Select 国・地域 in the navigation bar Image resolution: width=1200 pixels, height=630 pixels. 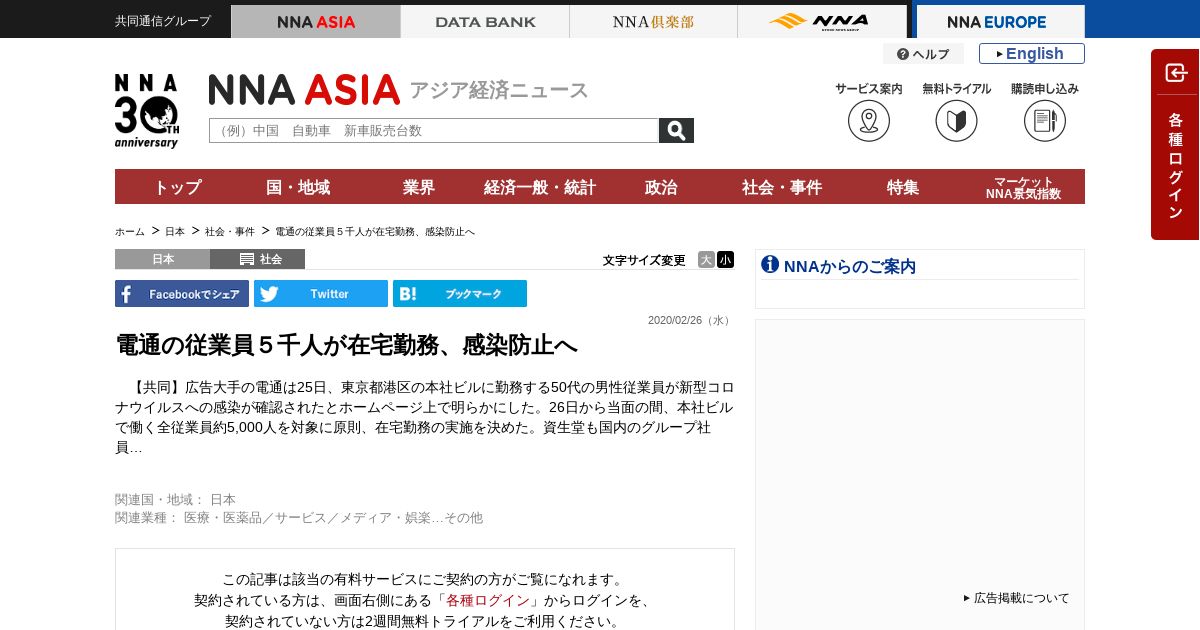(x=298, y=187)
